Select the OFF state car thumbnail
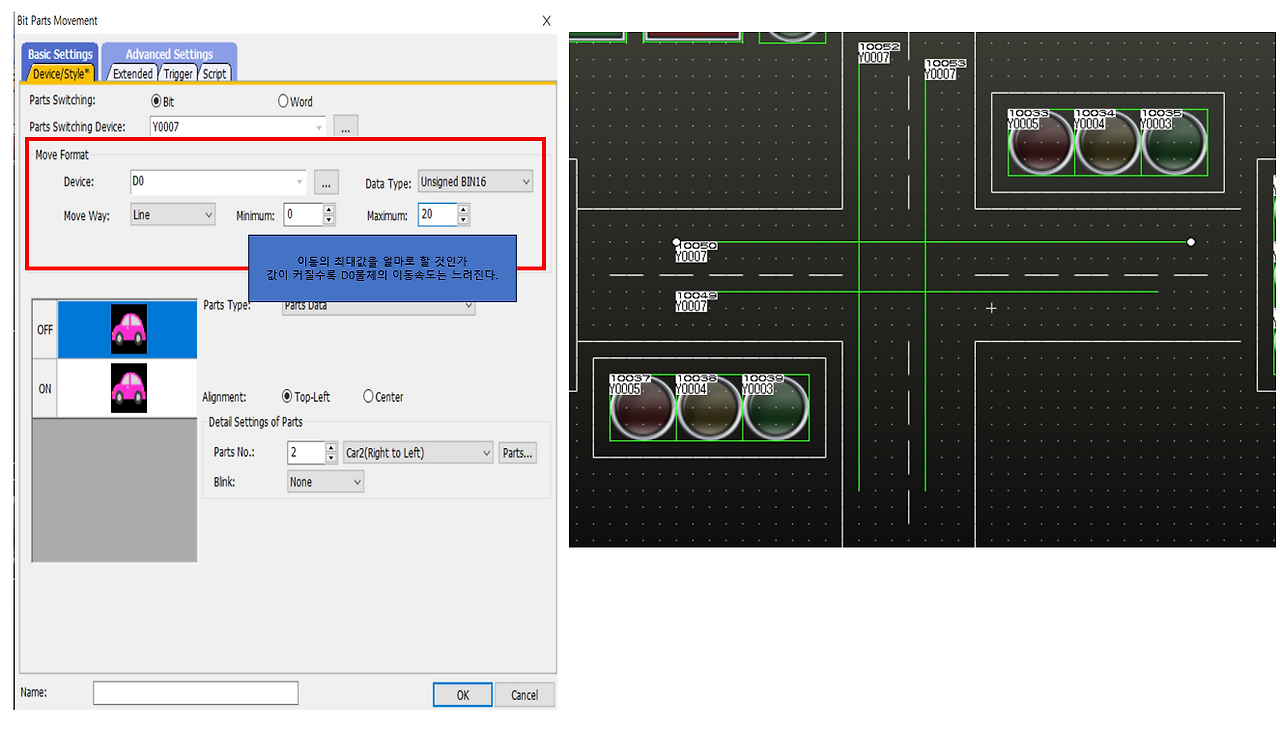Viewport: 1280px width, 730px height. [126, 328]
